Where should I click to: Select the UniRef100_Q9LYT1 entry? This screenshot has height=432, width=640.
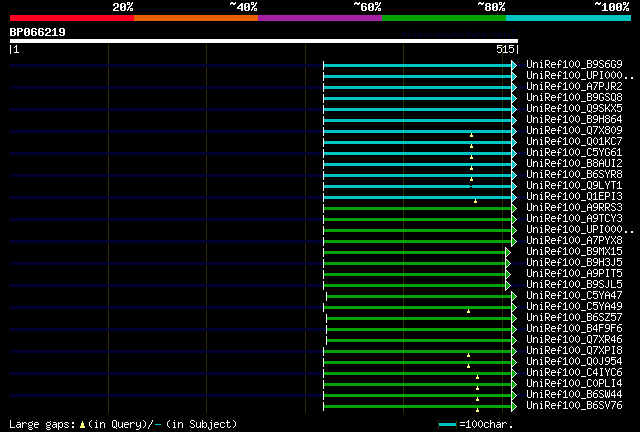click(x=574, y=186)
